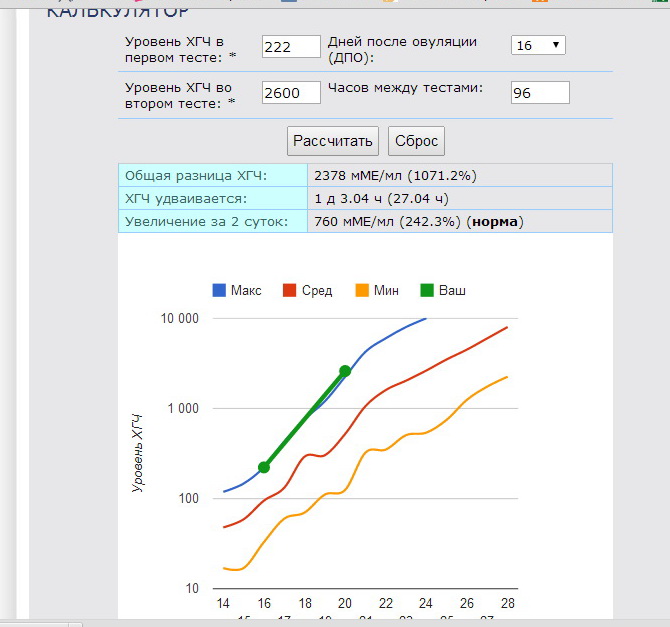Select the green data point at day 20

pyautogui.click(x=345, y=371)
